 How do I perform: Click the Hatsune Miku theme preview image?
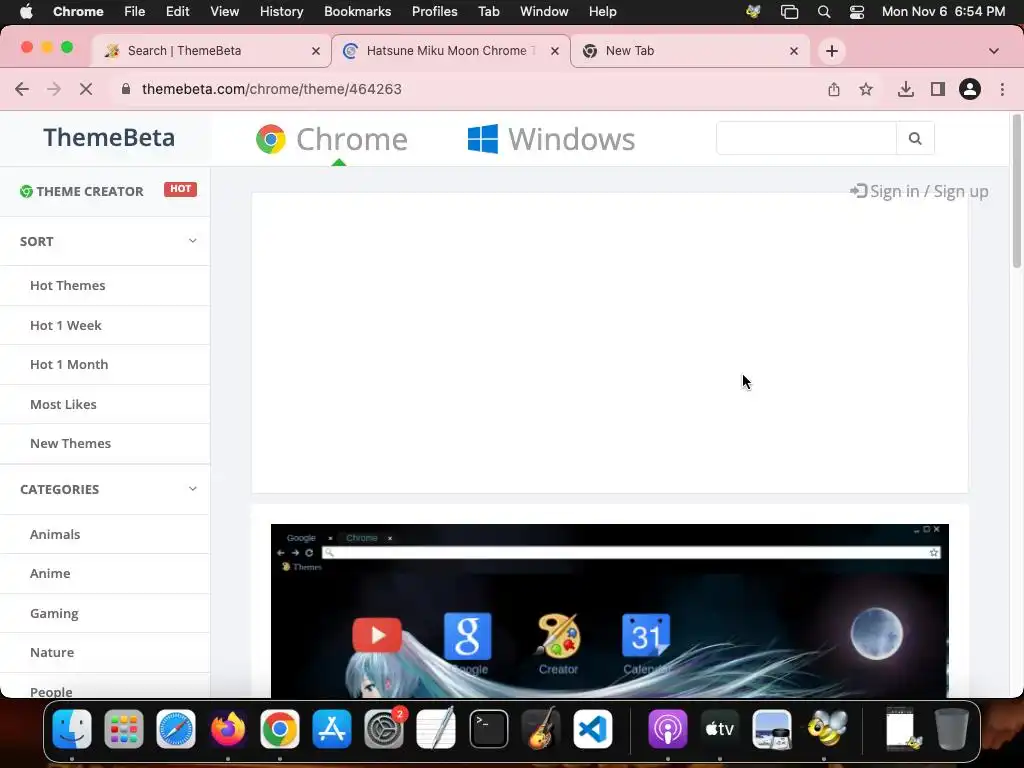pyautogui.click(x=610, y=611)
